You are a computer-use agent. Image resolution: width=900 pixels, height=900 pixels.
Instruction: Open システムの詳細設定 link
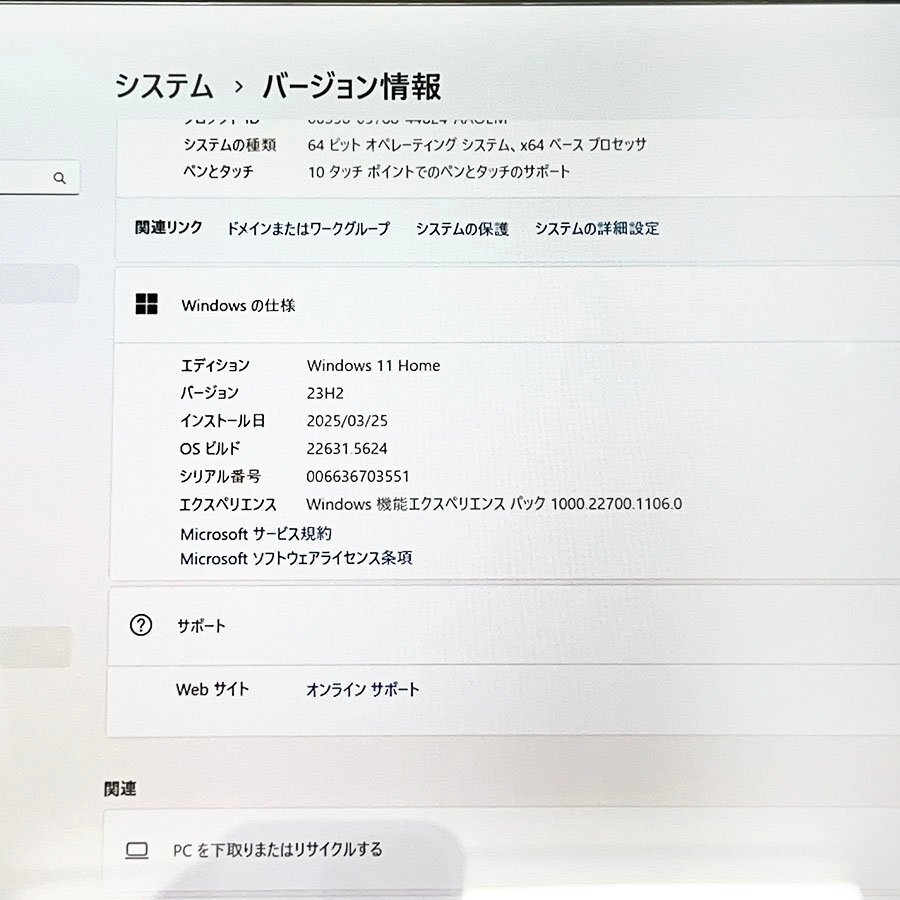coord(597,228)
